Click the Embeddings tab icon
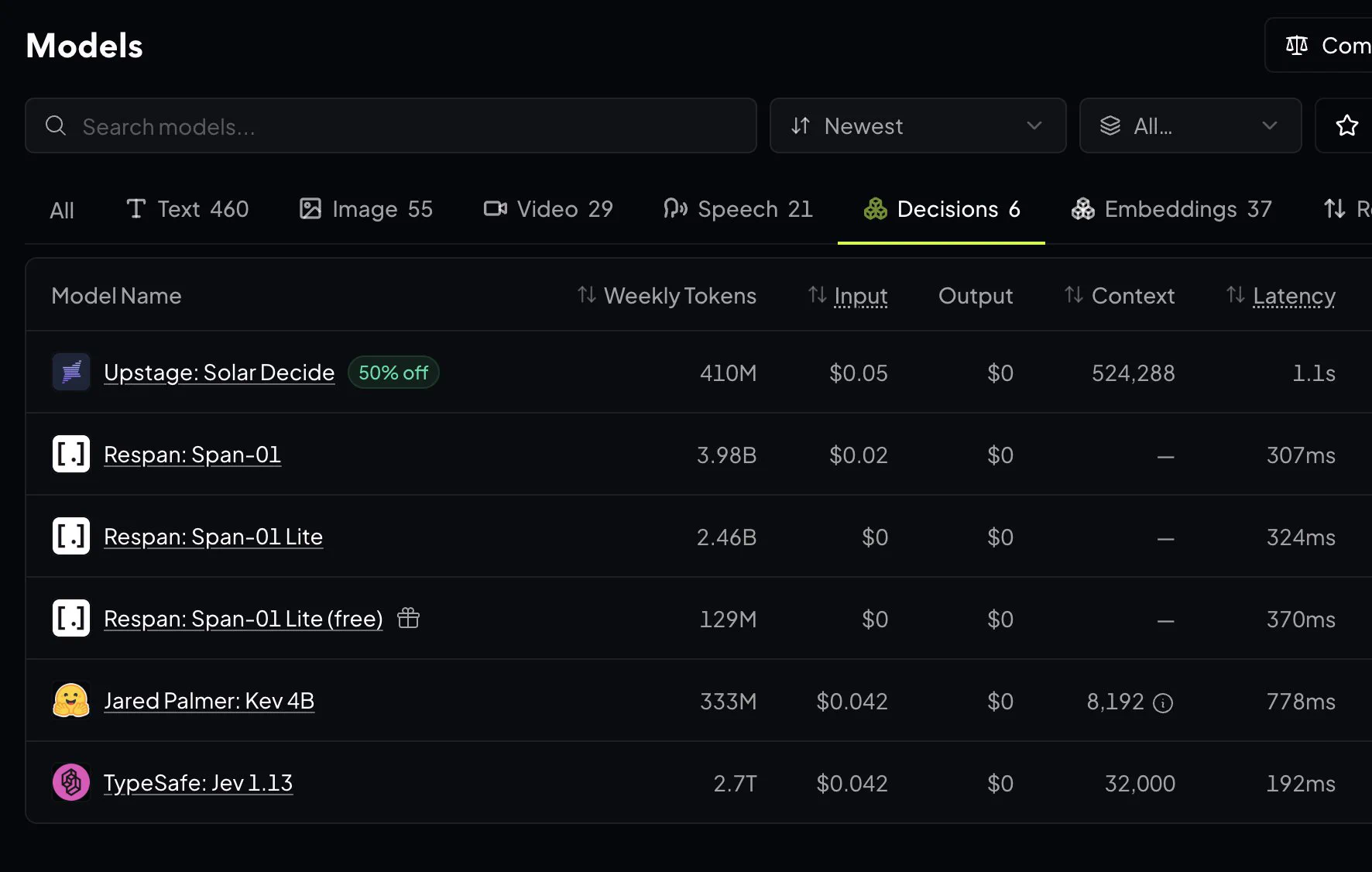Screen dimensions: 1372x872 (1083, 208)
